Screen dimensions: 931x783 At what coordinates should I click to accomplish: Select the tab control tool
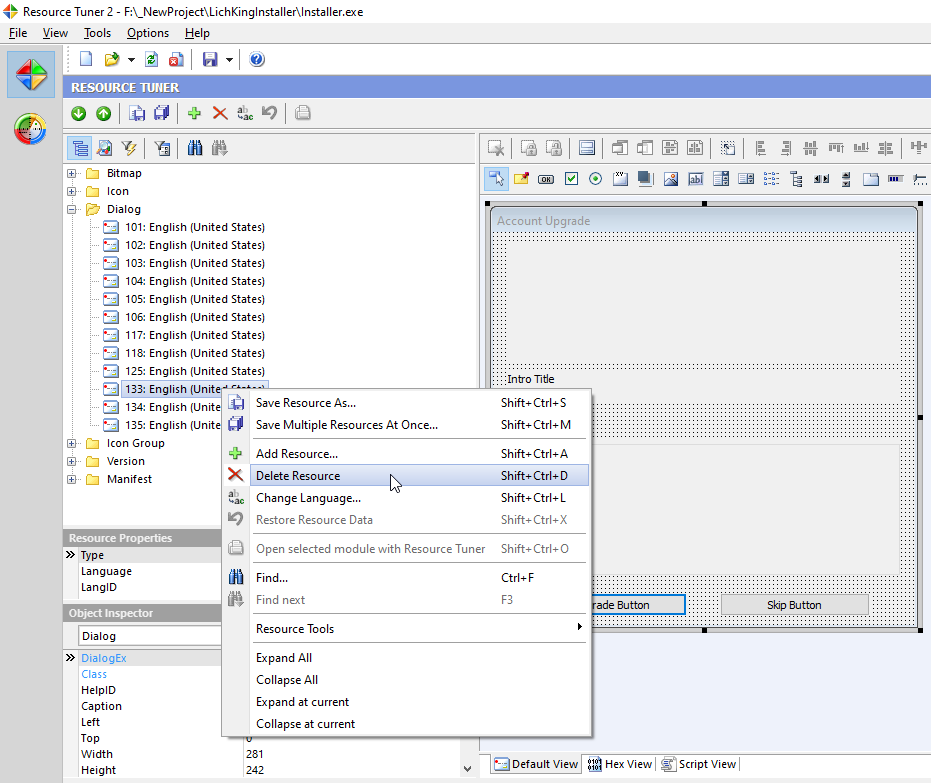[870, 179]
